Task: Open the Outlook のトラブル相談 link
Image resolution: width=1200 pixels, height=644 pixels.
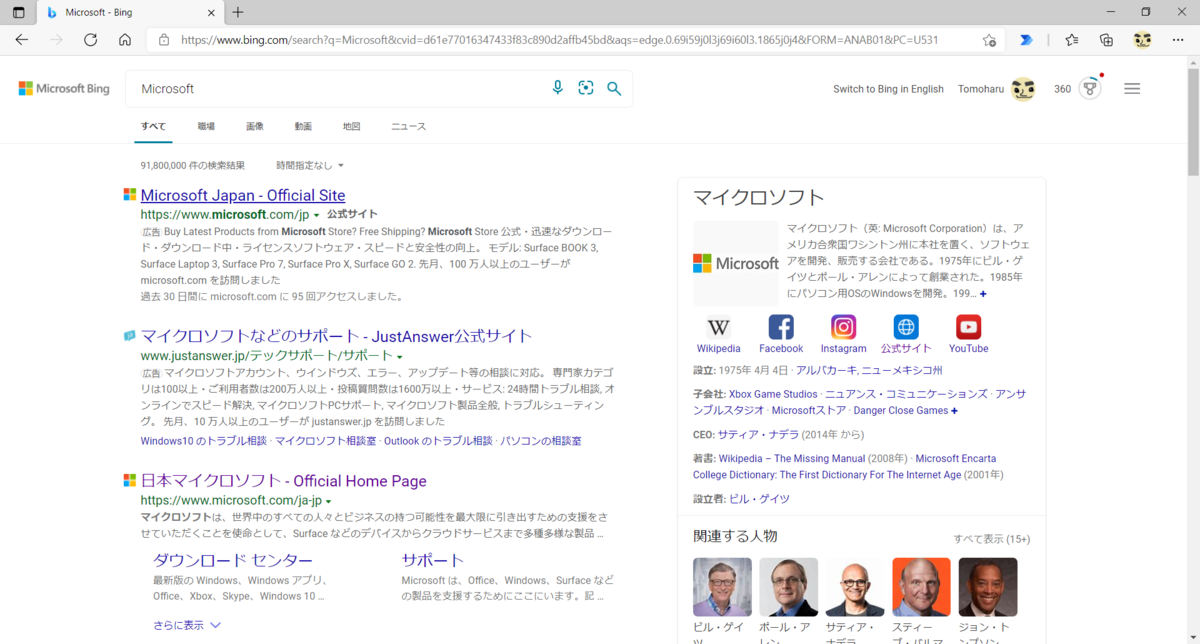Action: coord(438,441)
